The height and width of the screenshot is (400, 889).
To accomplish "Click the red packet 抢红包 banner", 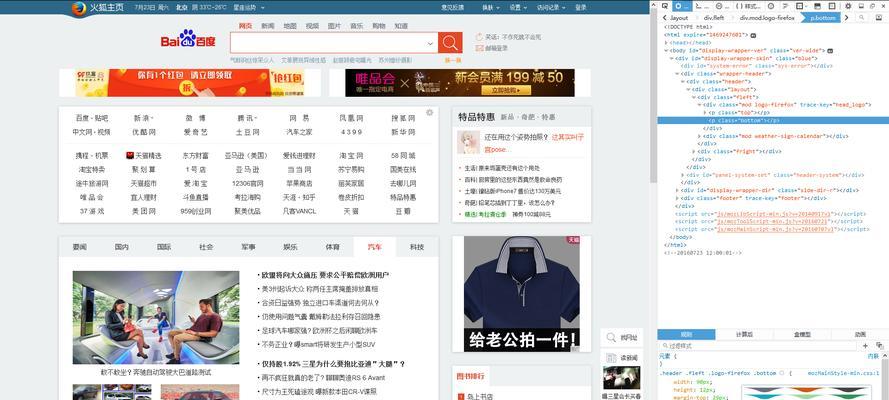I will coord(189,83).
